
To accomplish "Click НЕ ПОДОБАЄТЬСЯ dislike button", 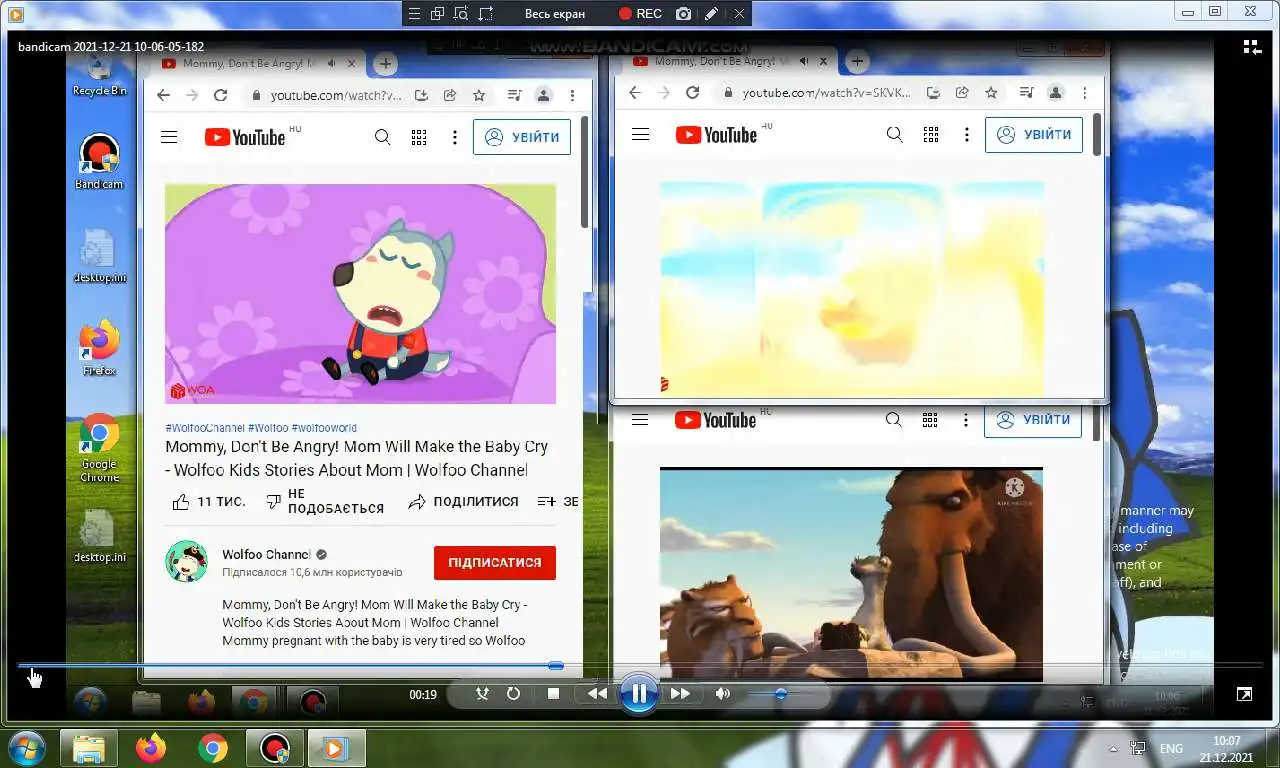I will pyautogui.click(x=325, y=502).
